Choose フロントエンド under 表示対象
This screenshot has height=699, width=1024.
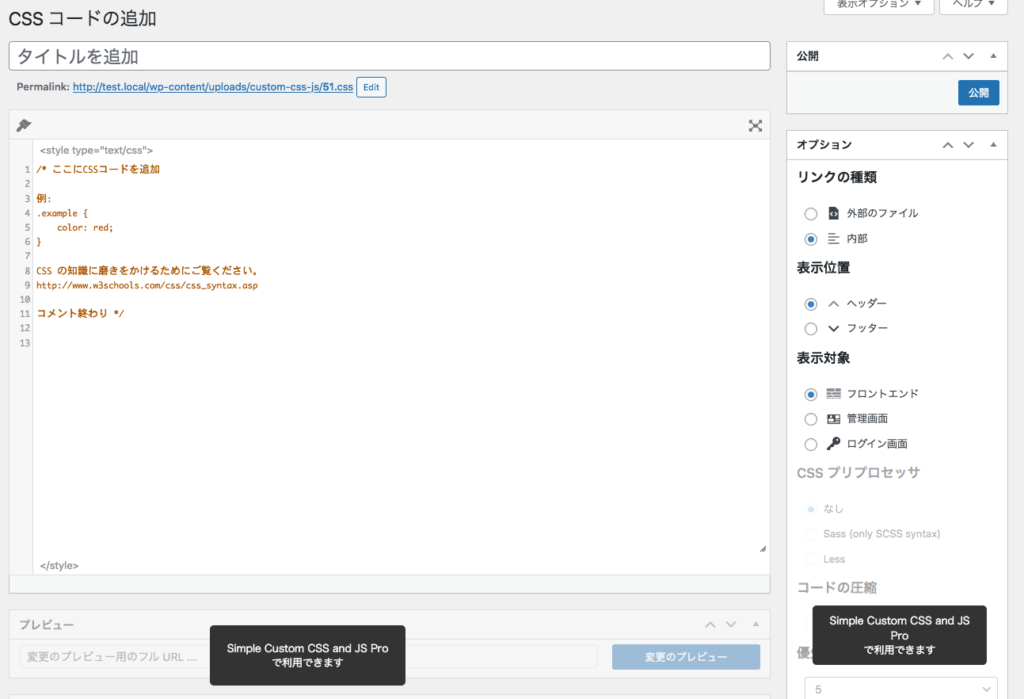(x=810, y=393)
